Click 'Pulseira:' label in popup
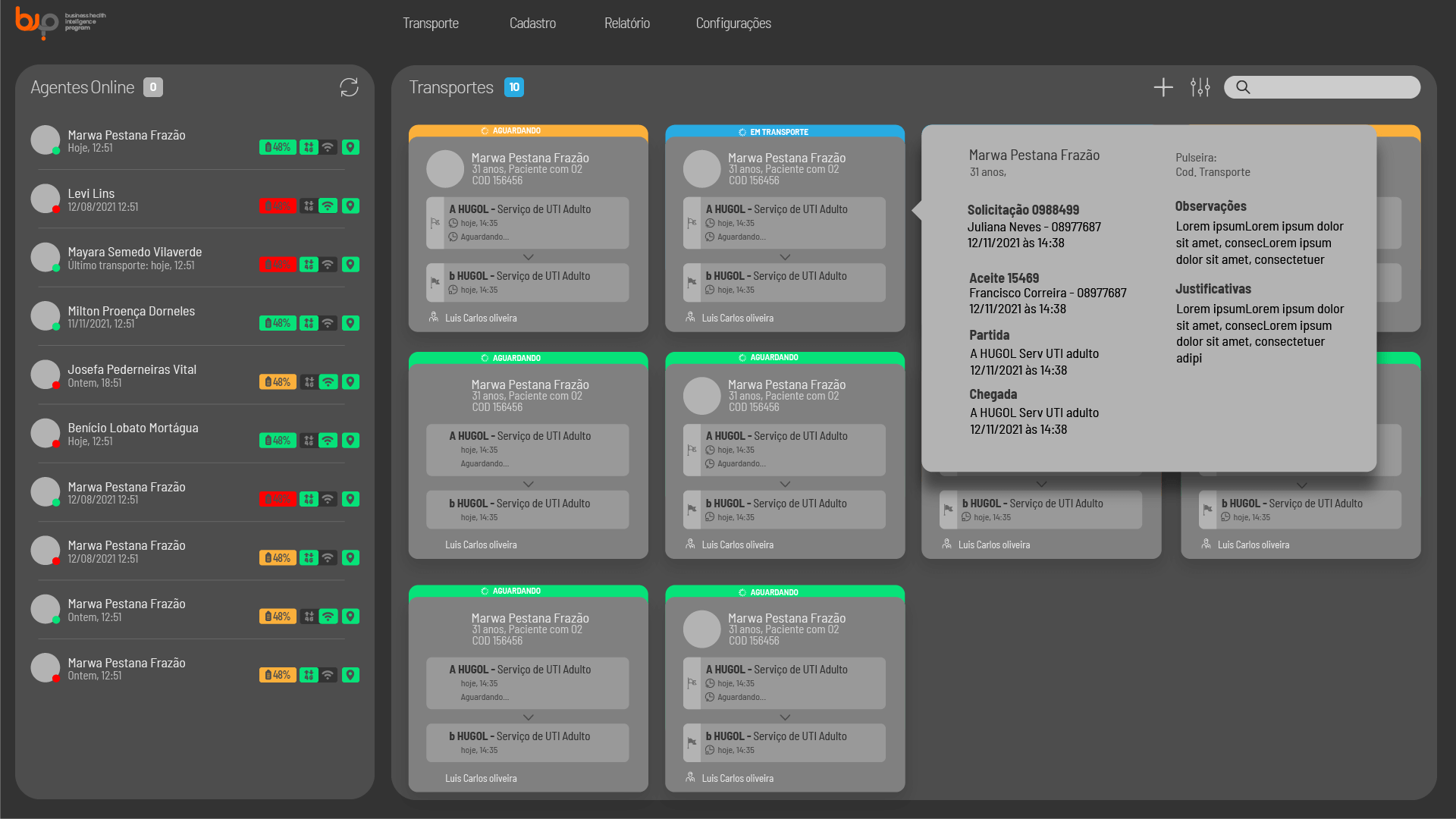This screenshot has height=819, width=1456. click(x=1196, y=158)
